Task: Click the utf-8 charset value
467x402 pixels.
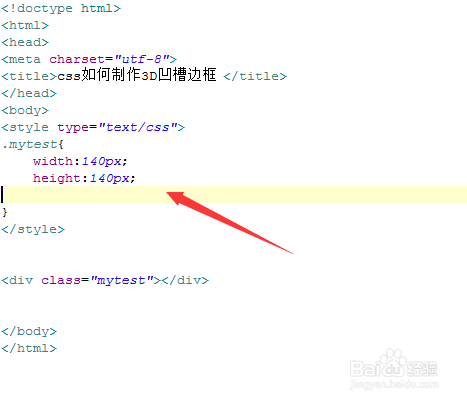Action: click(x=142, y=59)
